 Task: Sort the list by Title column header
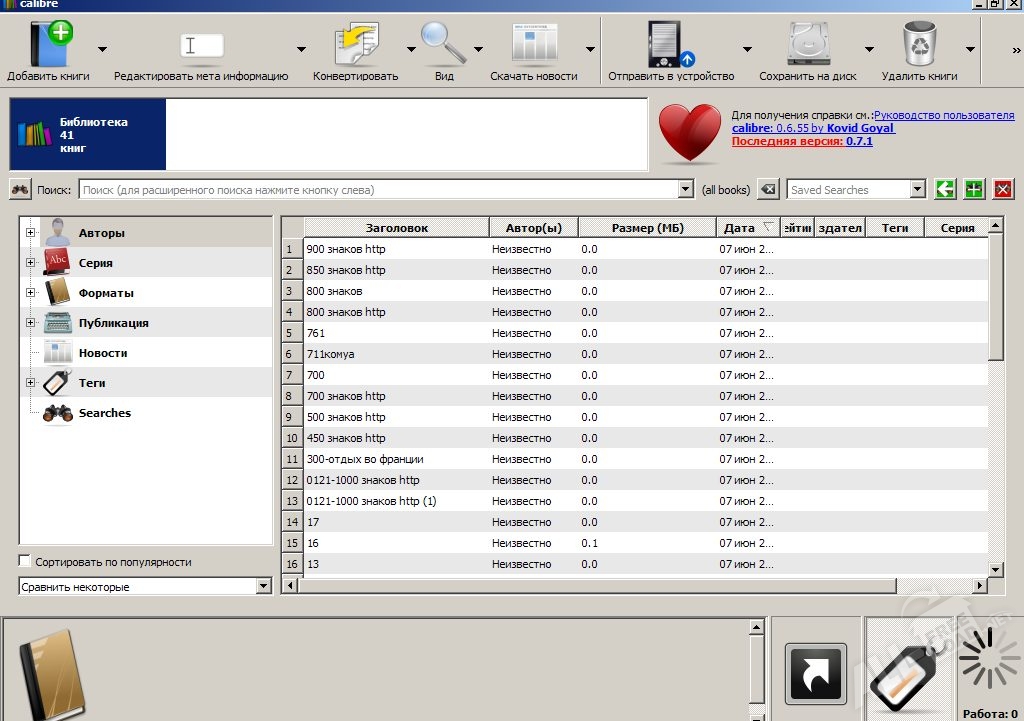click(396, 228)
